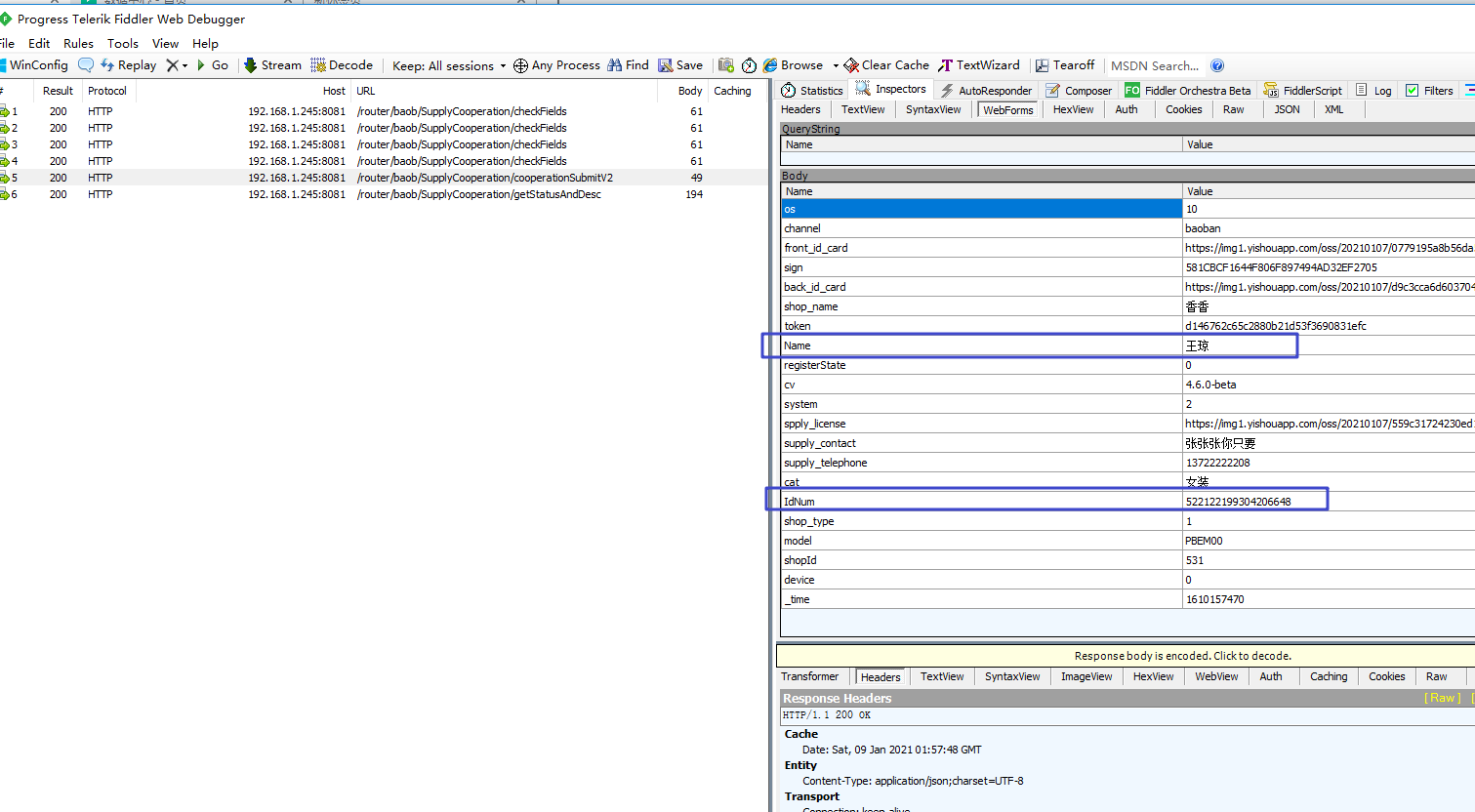Click the os row in Body grid
Viewport: 1475px width, 812px height.
pyautogui.click(x=1127, y=209)
